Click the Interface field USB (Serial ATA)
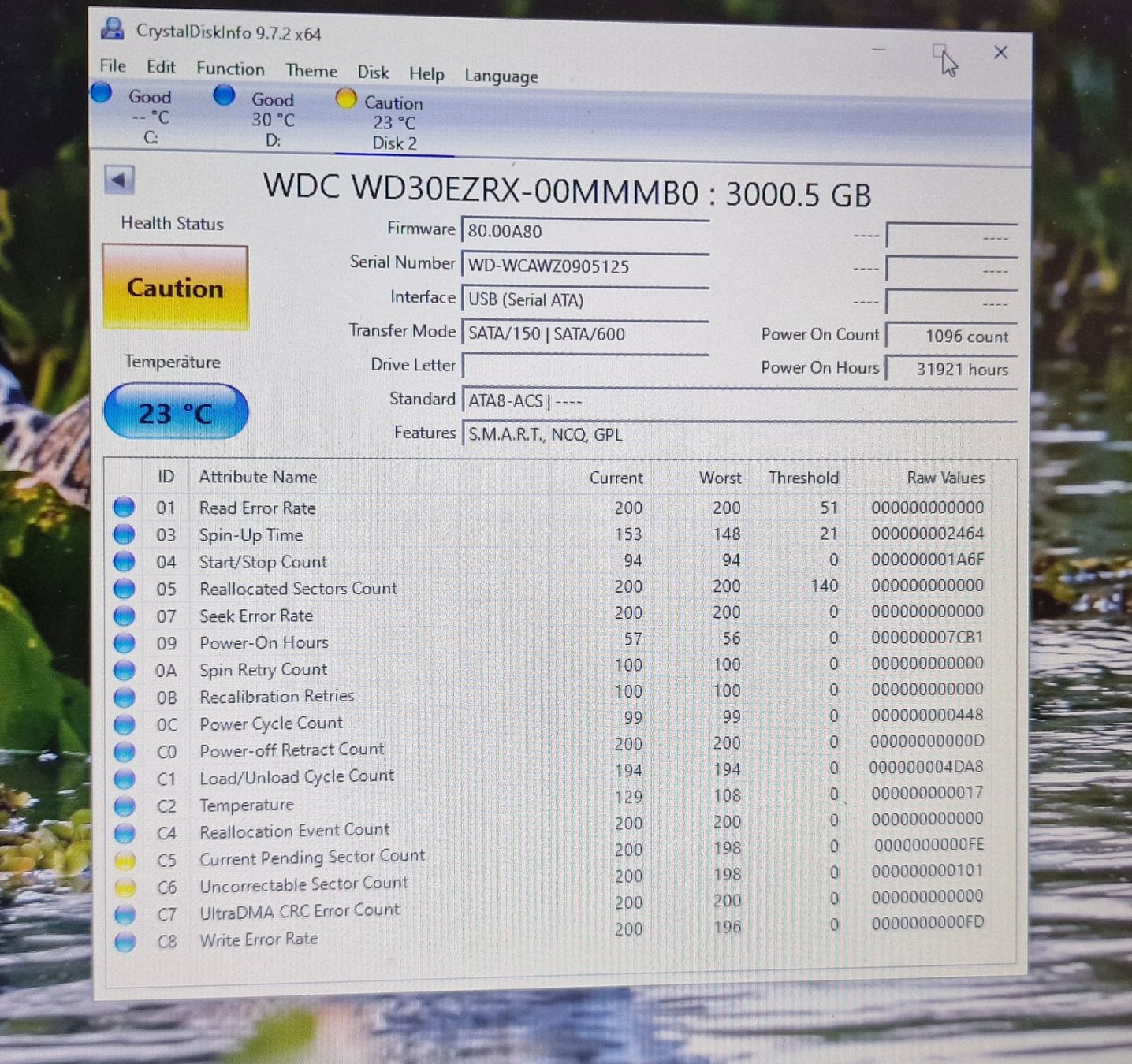The image size is (1132, 1064). pyautogui.click(x=585, y=299)
